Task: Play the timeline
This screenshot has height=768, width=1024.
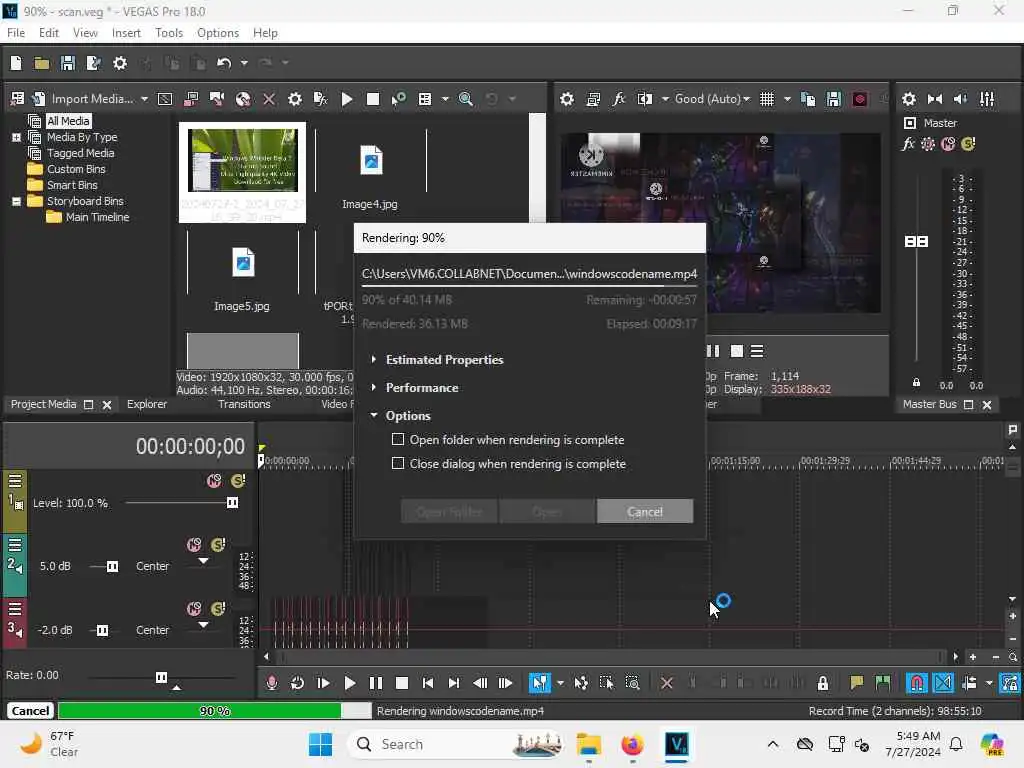Action: click(349, 683)
